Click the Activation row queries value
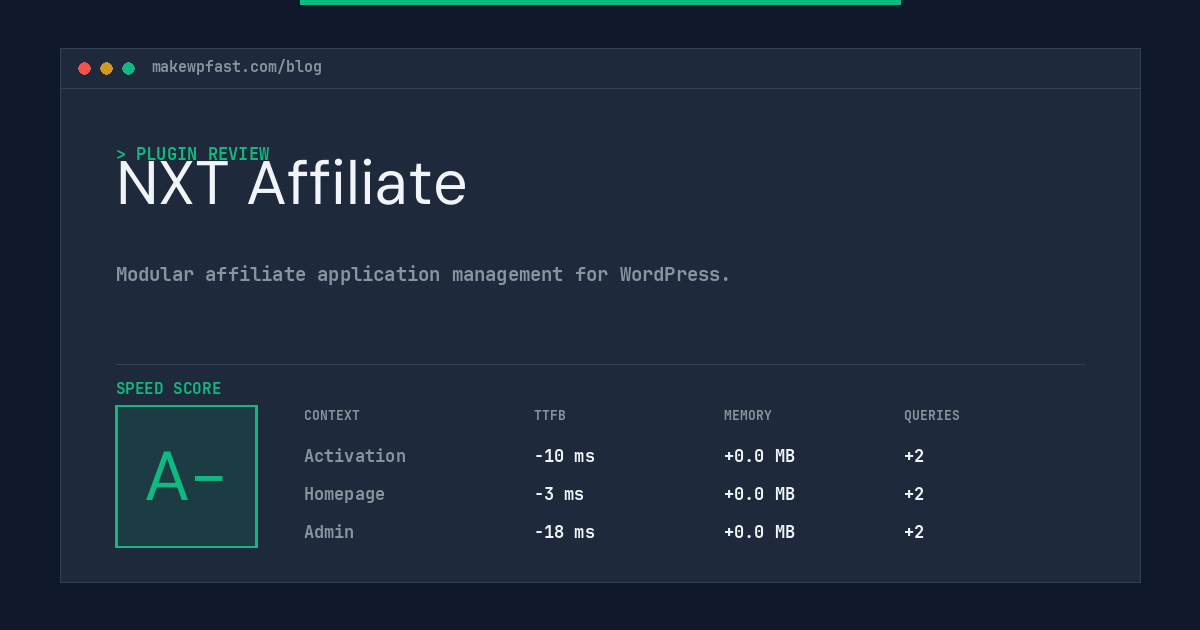Image resolution: width=1200 pixels, height=630 pixels. pyautogui.click(x=914, y=456)
